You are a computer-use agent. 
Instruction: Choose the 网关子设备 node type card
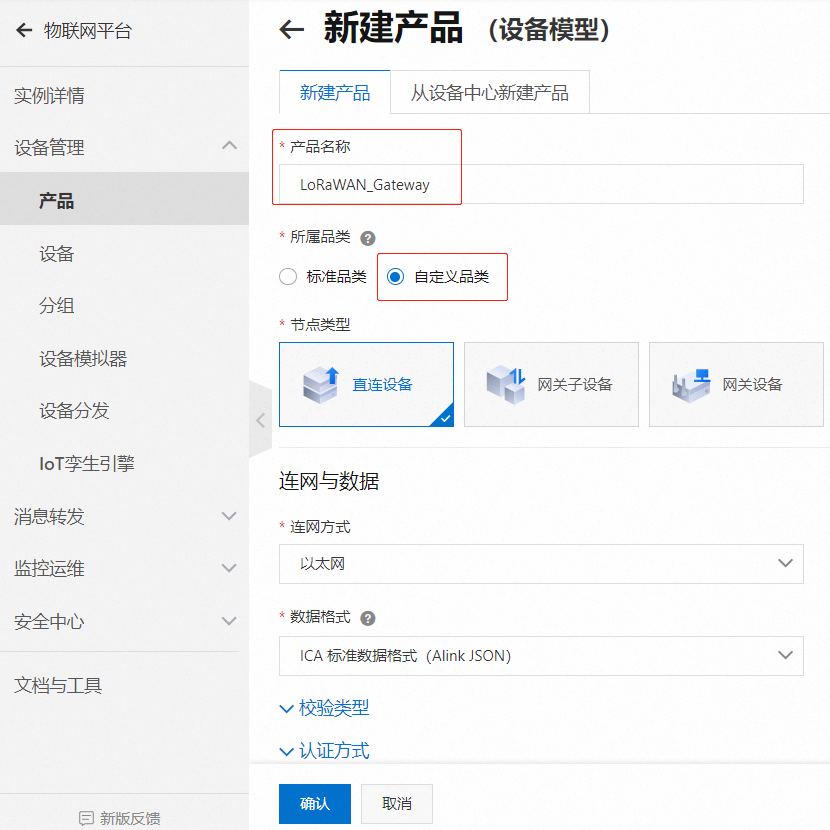[552, 384]
